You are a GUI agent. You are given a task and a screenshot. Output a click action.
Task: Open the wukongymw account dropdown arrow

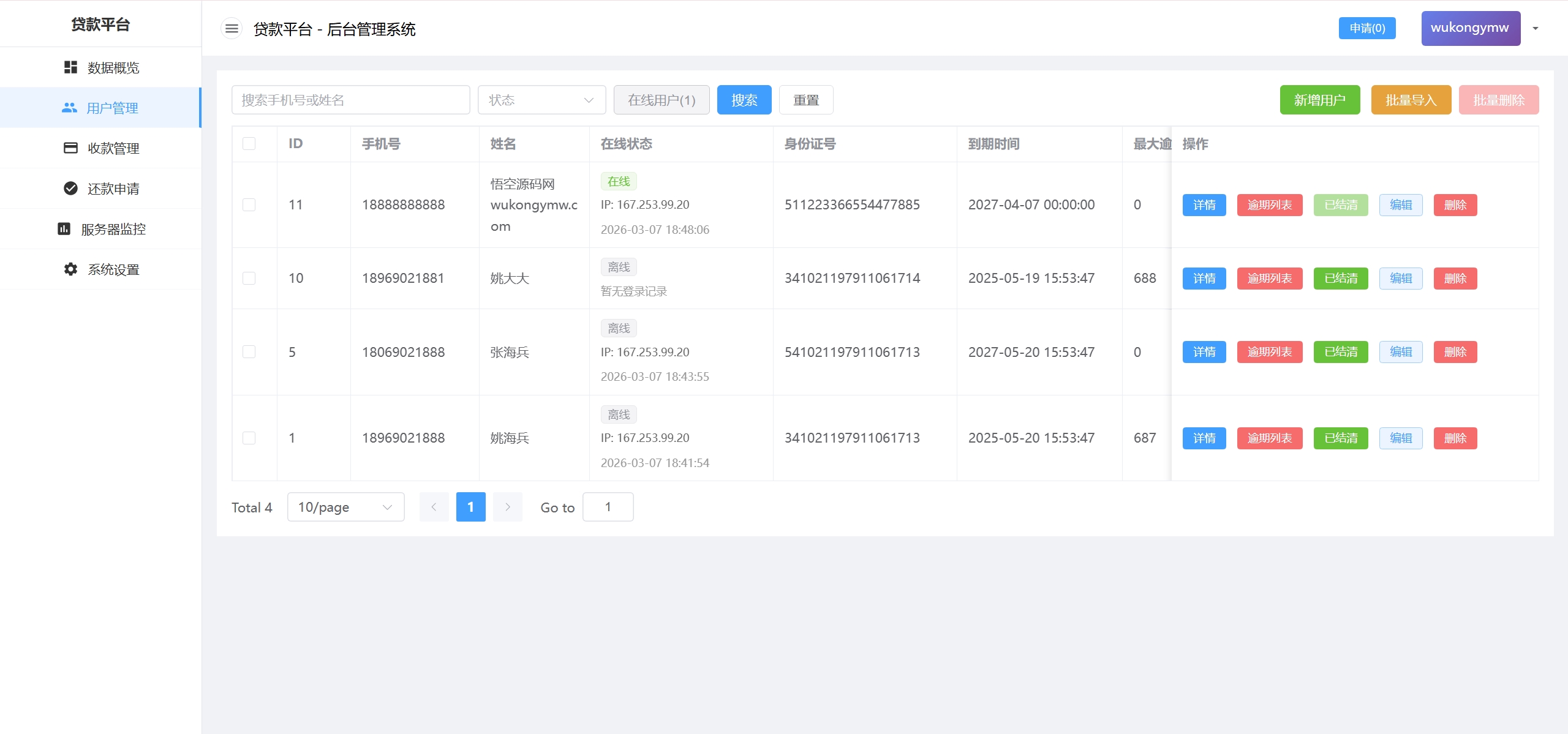click(1536, 29)
